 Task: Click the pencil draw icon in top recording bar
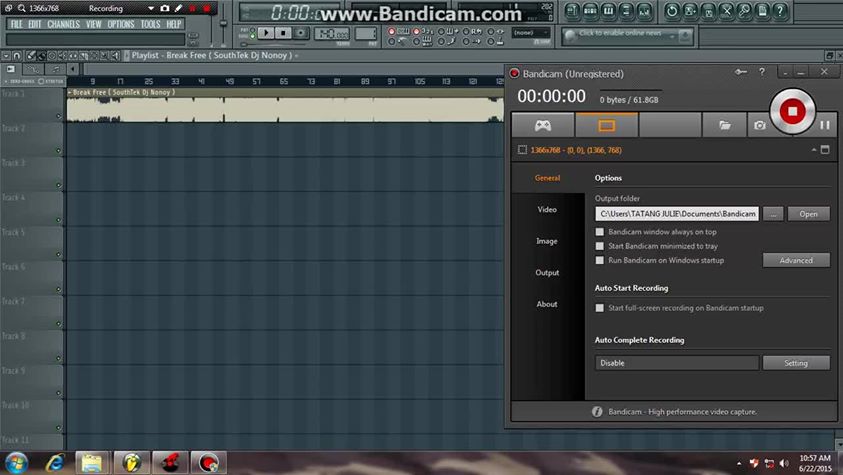coord(178,9)
